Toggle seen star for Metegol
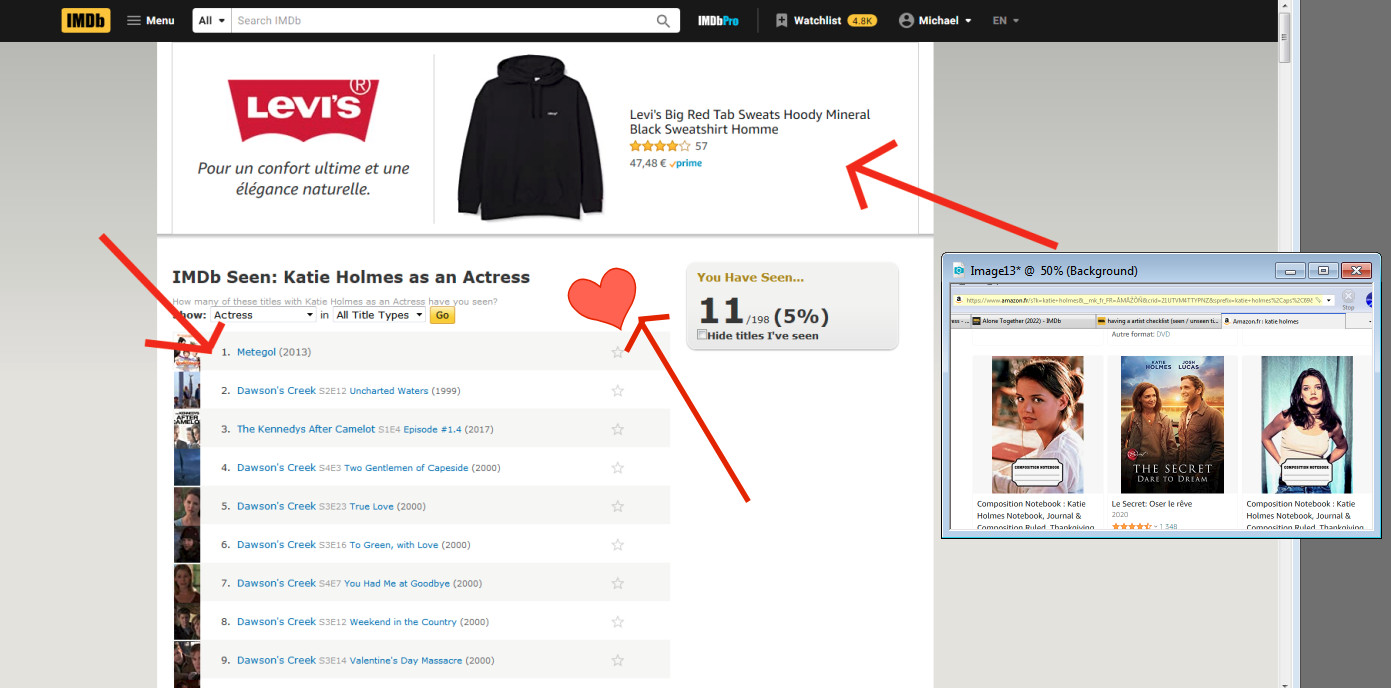Image resolution: width=1391 pixels, height=688 pixels. pyautogui.click(x=617, y=352)
